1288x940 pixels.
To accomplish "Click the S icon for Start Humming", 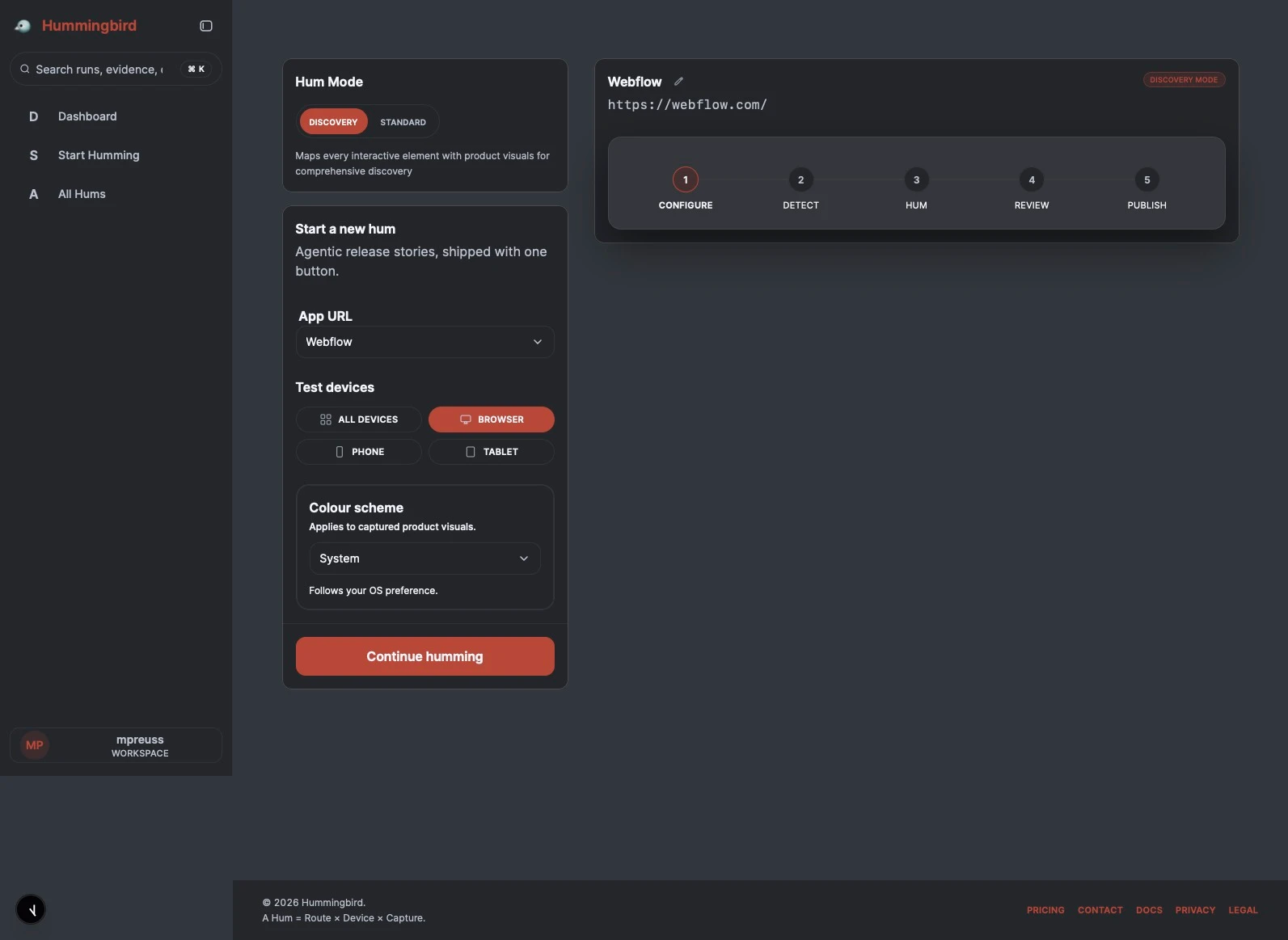I will click(x=34, y=155).
